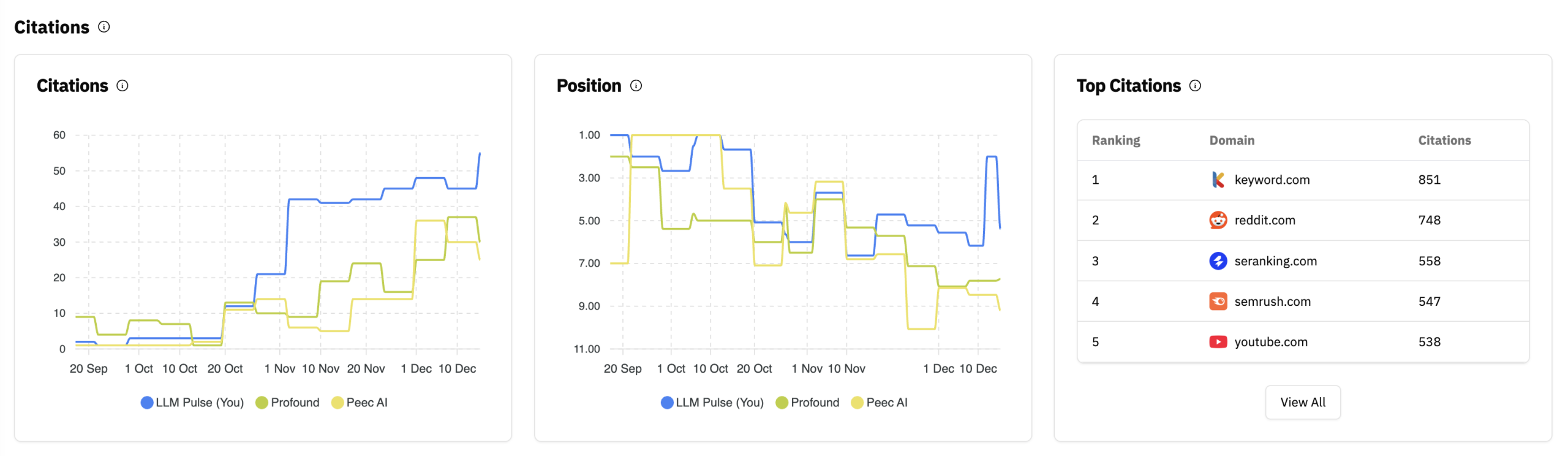This screenshot has width=1568, height=456.
Task: Click info icon next to Top Citations
Action: 1195,85
